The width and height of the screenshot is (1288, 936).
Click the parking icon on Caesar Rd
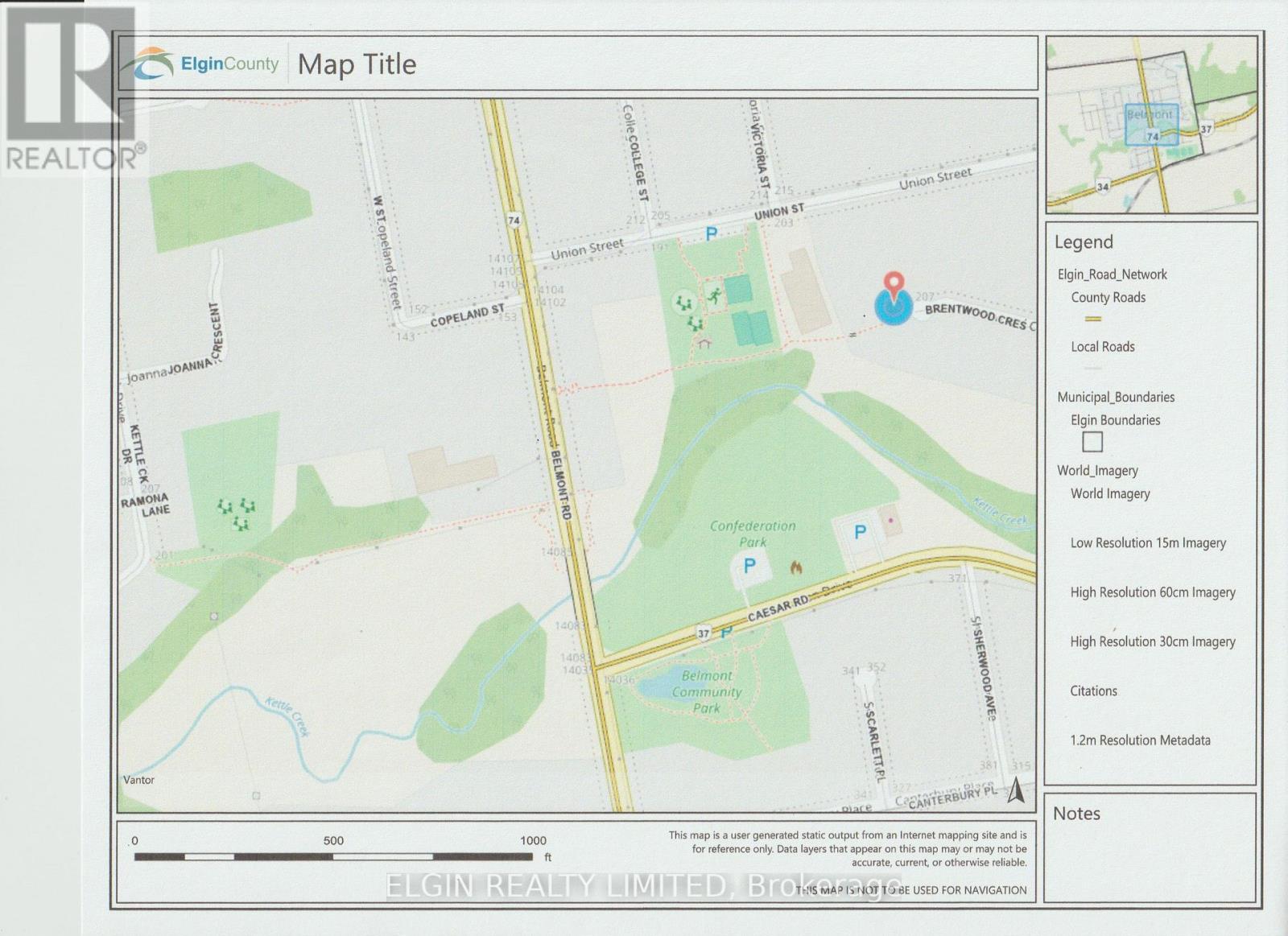point(726,633)
